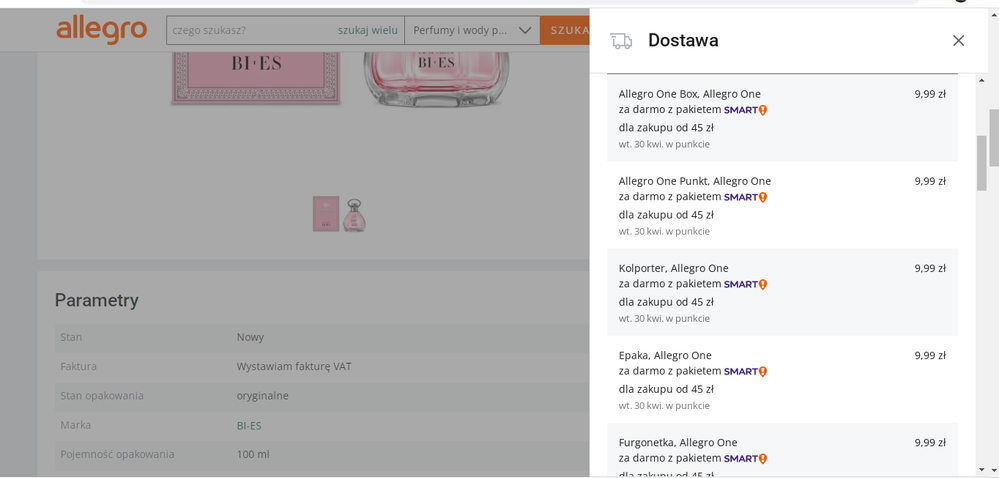999x478 pixels.
Task: Click the perfume box thumbnail
Action: coord(326,214)
